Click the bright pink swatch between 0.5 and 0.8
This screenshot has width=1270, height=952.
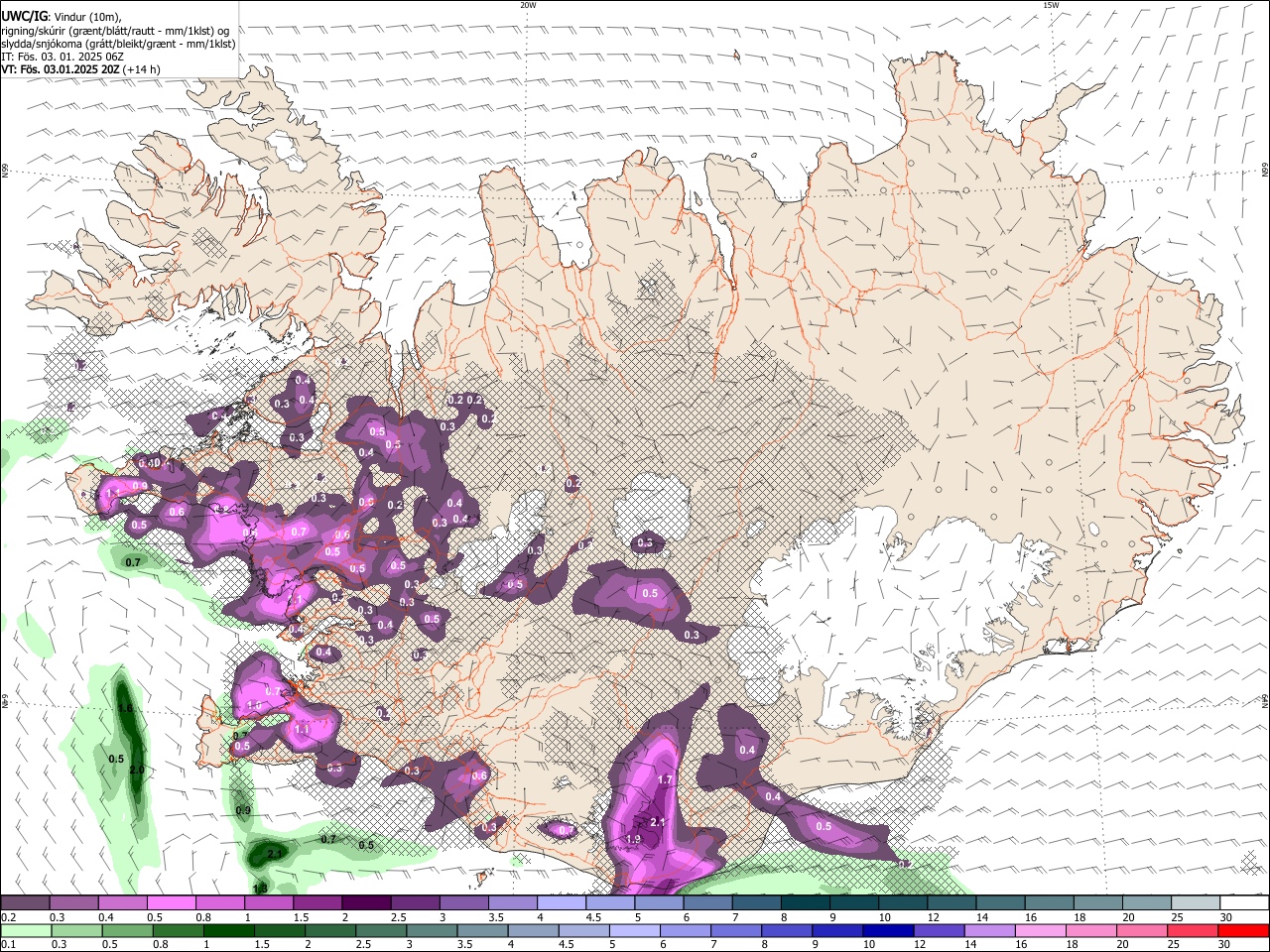coord(171,902)
